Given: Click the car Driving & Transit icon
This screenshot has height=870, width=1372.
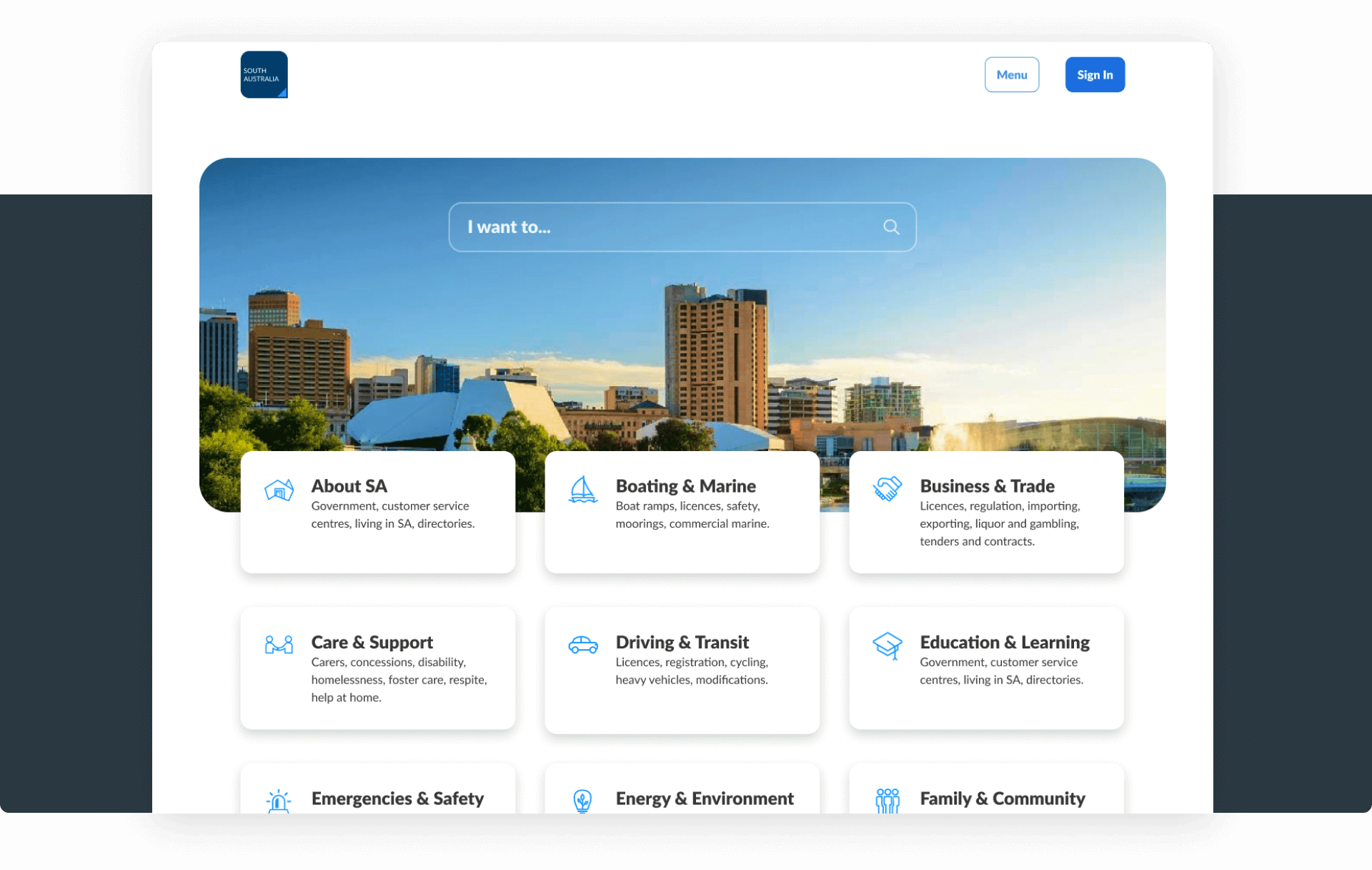Looking at the screenshot, I should coord(582,645).
